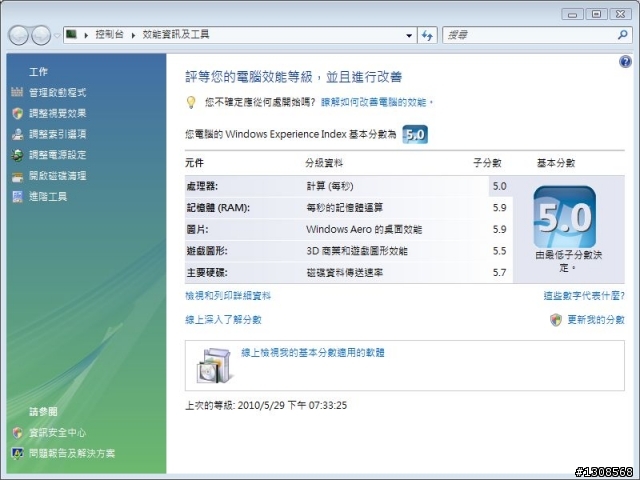Maximize the window
The width and height of the screenshot is (640, 480).
(x=596, y=15)
